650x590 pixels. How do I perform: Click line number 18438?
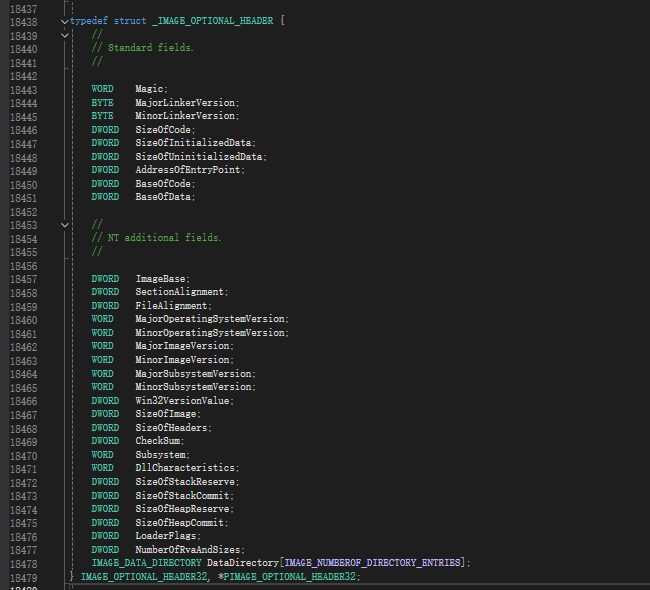(24, 22)
